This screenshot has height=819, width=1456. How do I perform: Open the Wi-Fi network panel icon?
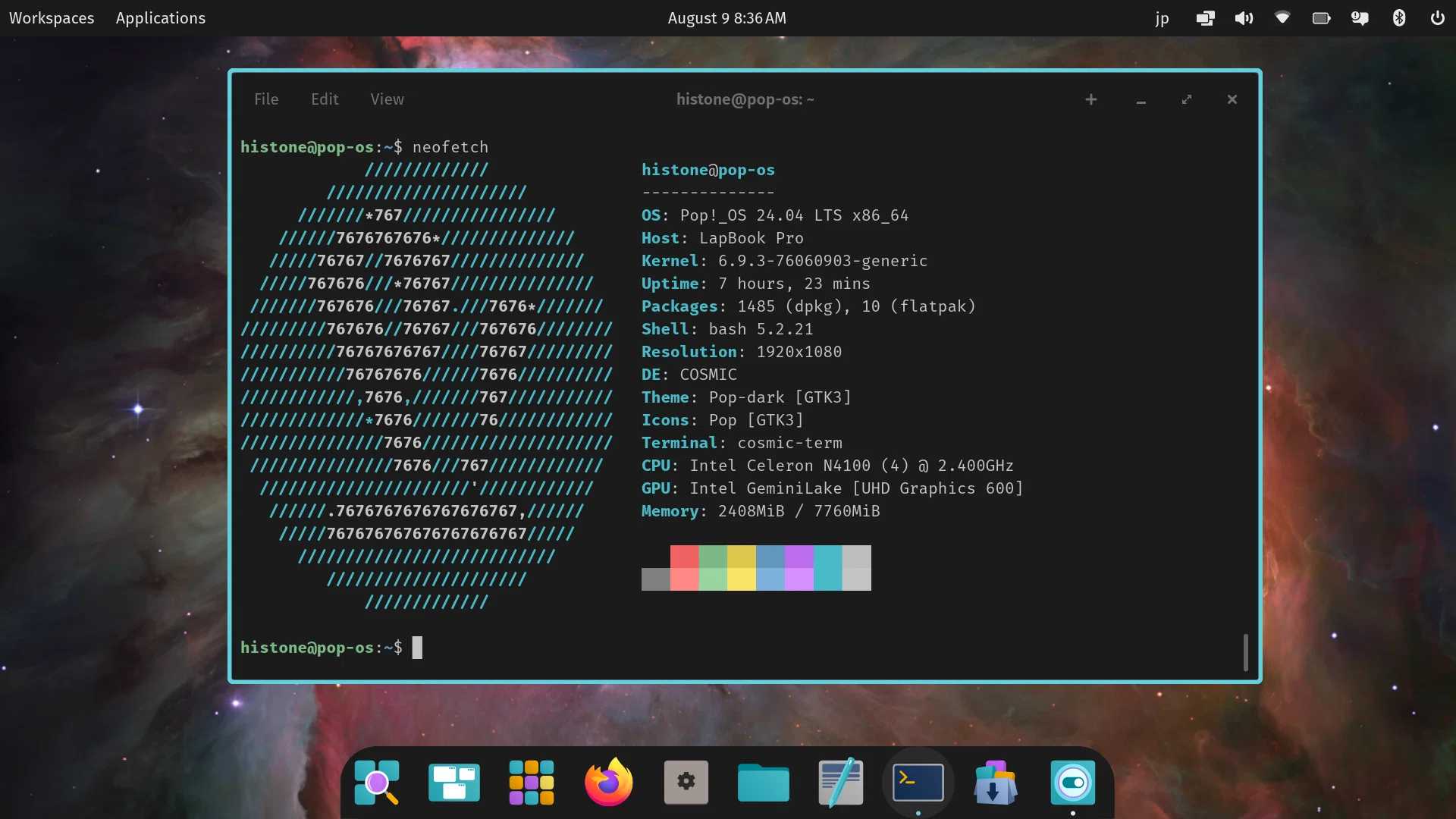1282,18
